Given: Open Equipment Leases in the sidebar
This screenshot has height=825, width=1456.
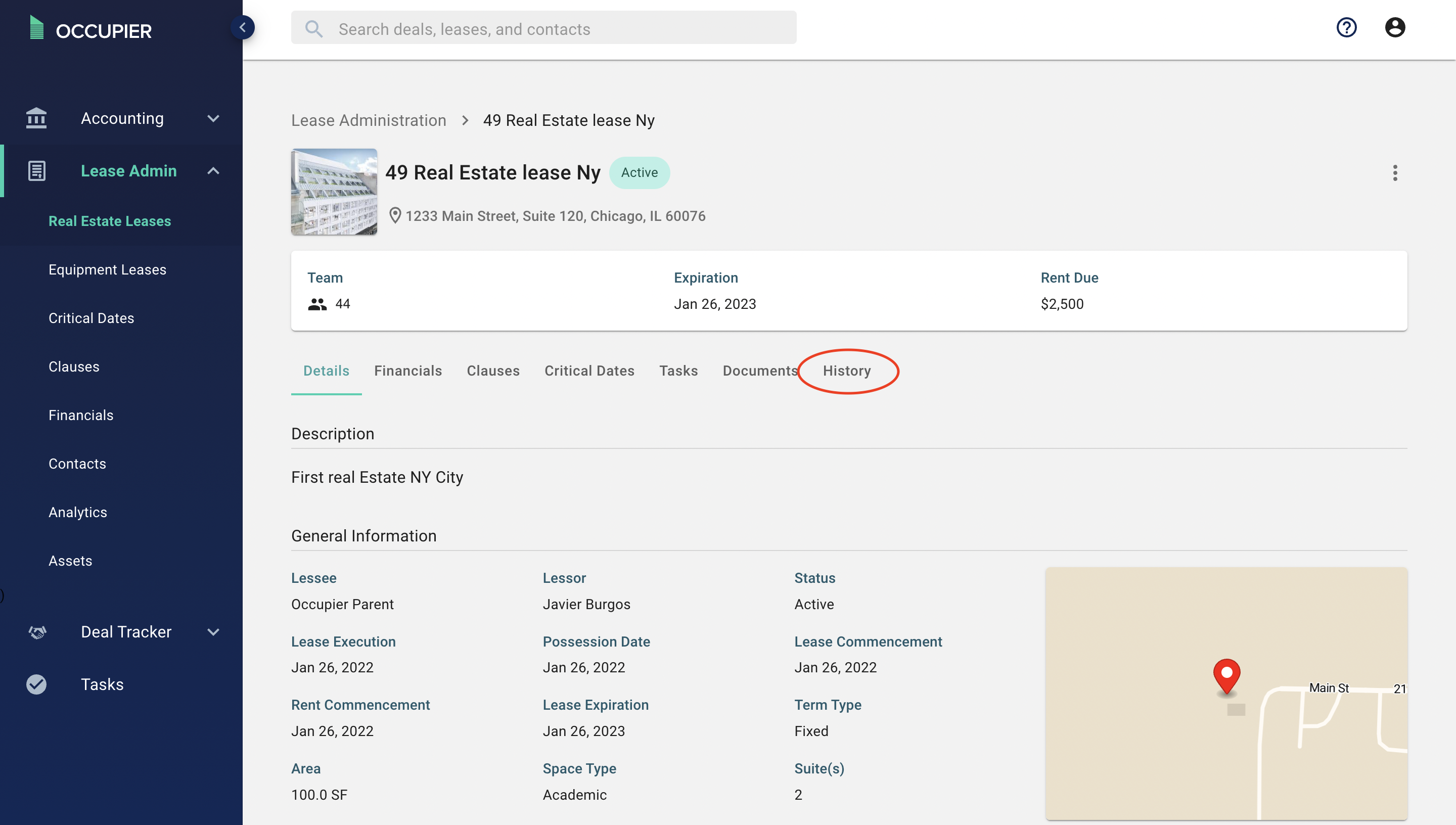Looking at the screenshot, I should (107, 269).
